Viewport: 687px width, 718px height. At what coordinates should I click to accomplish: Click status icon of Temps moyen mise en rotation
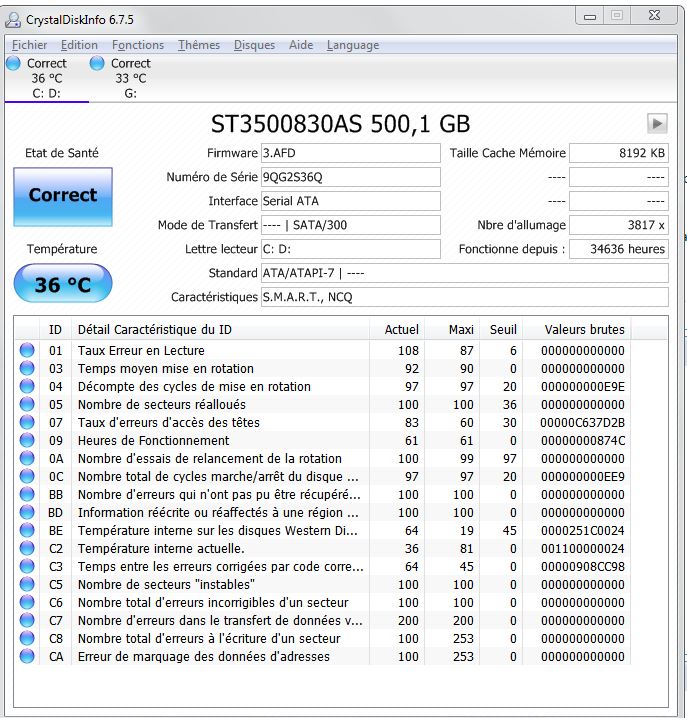(x=27, y=368)
